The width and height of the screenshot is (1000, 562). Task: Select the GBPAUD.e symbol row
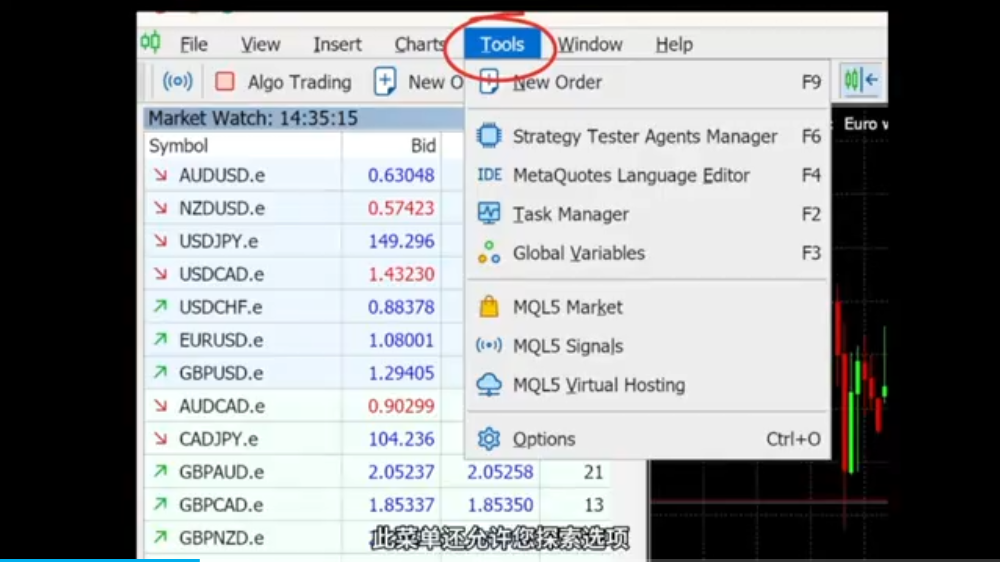(x=376, y=472)
